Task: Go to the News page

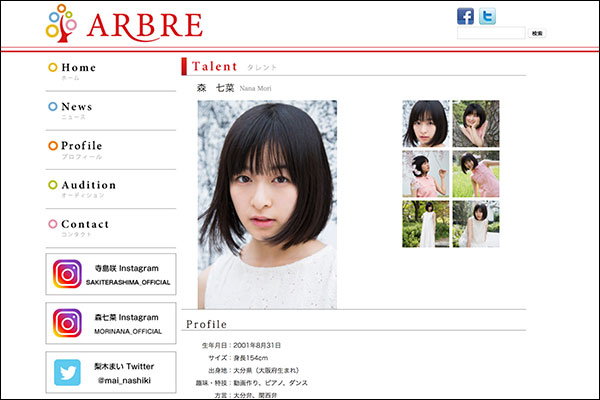Action: 76,107
